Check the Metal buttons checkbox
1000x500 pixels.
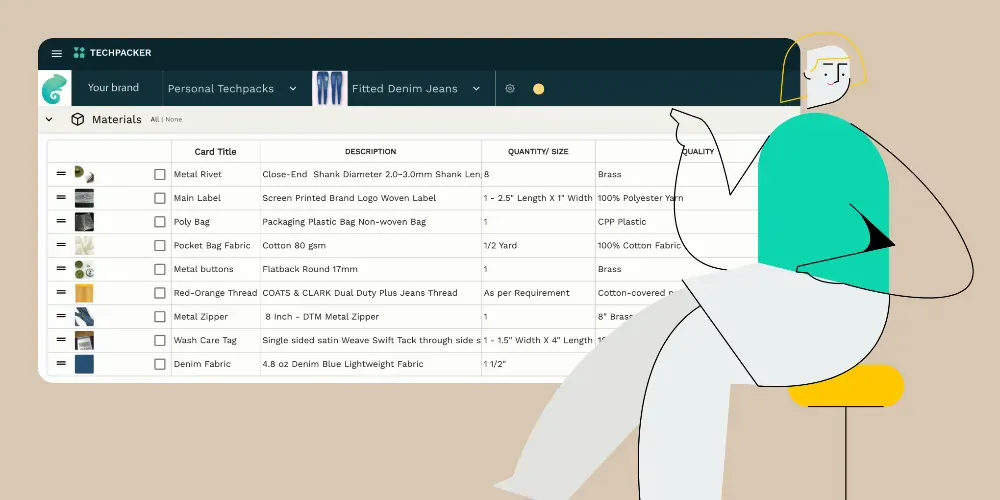(x=160, y=269)
